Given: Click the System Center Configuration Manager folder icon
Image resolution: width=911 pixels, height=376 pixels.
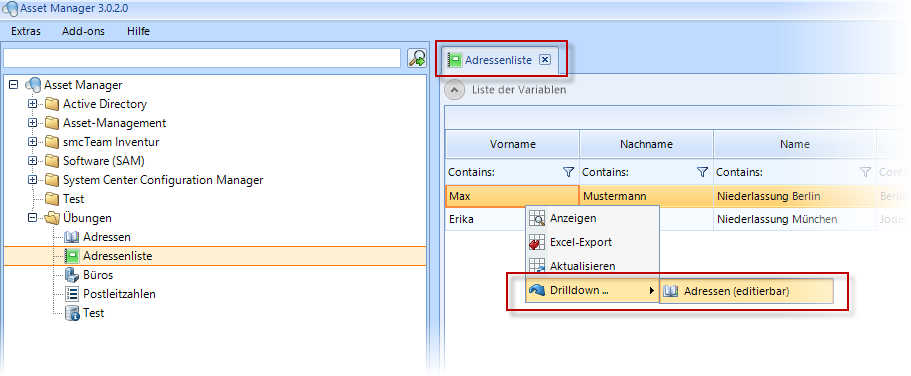Looking at the screenshot, I should 52,180.
